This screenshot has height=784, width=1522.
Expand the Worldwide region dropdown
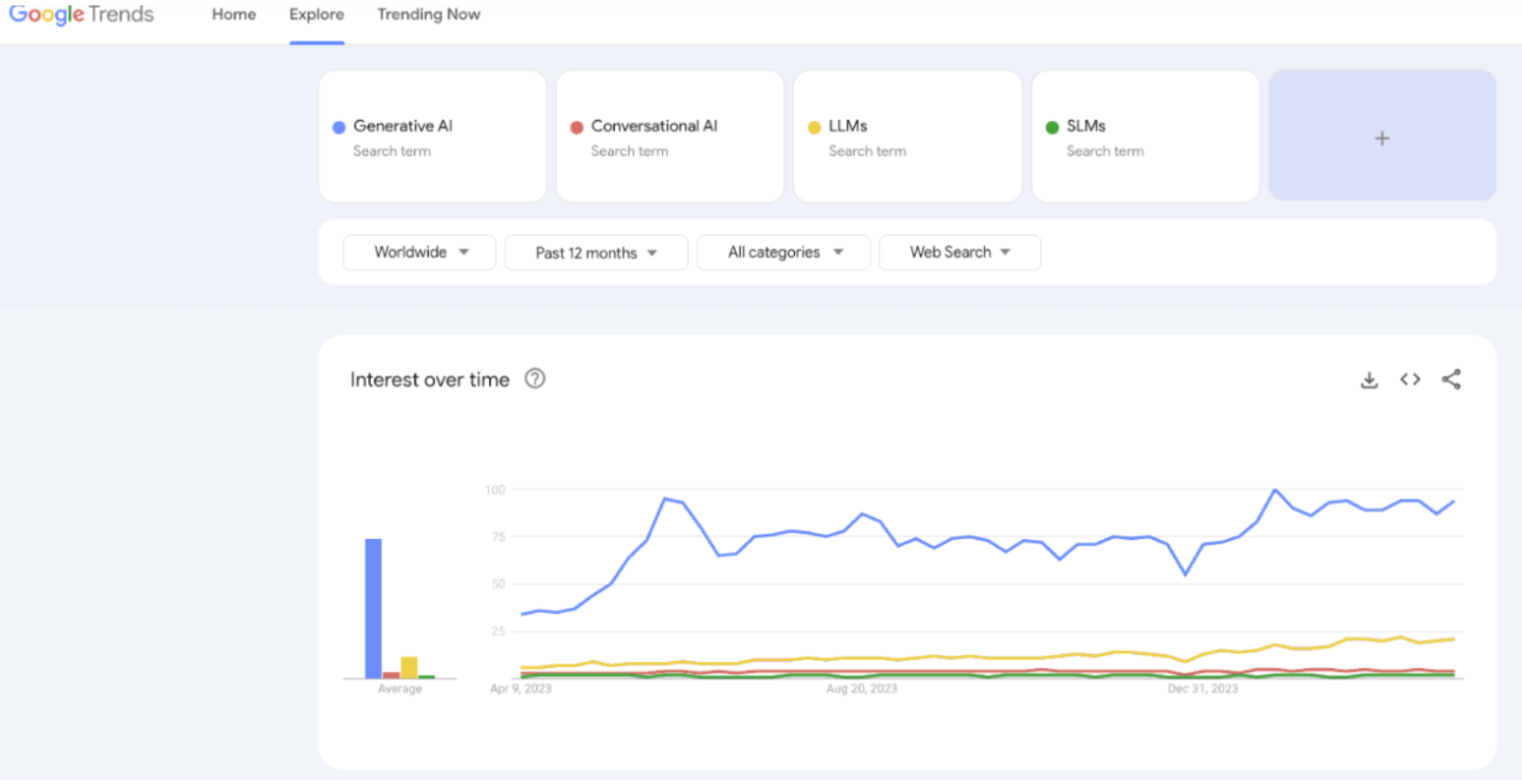[420, 252]
